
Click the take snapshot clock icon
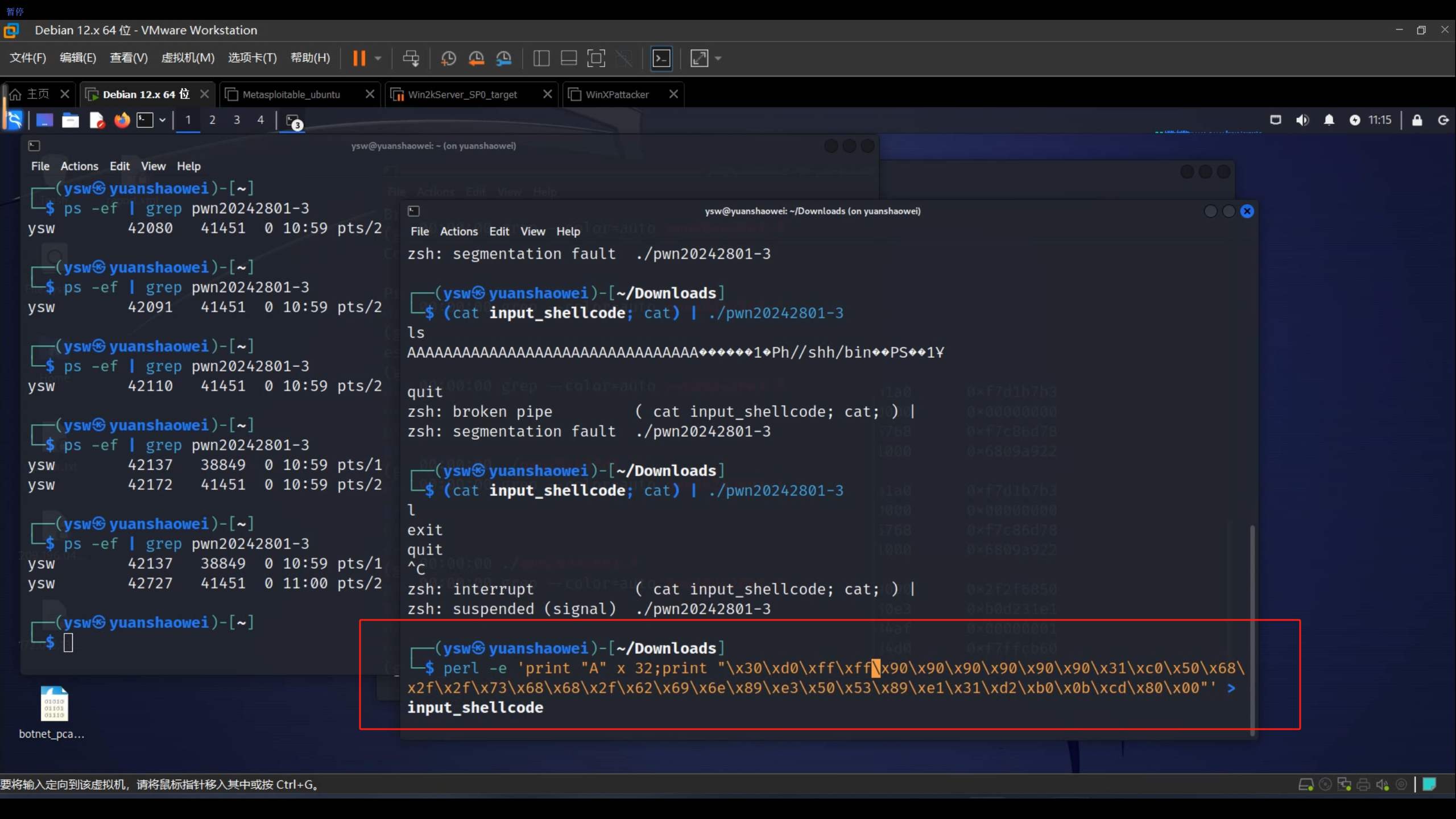click(x=448, y=58)
